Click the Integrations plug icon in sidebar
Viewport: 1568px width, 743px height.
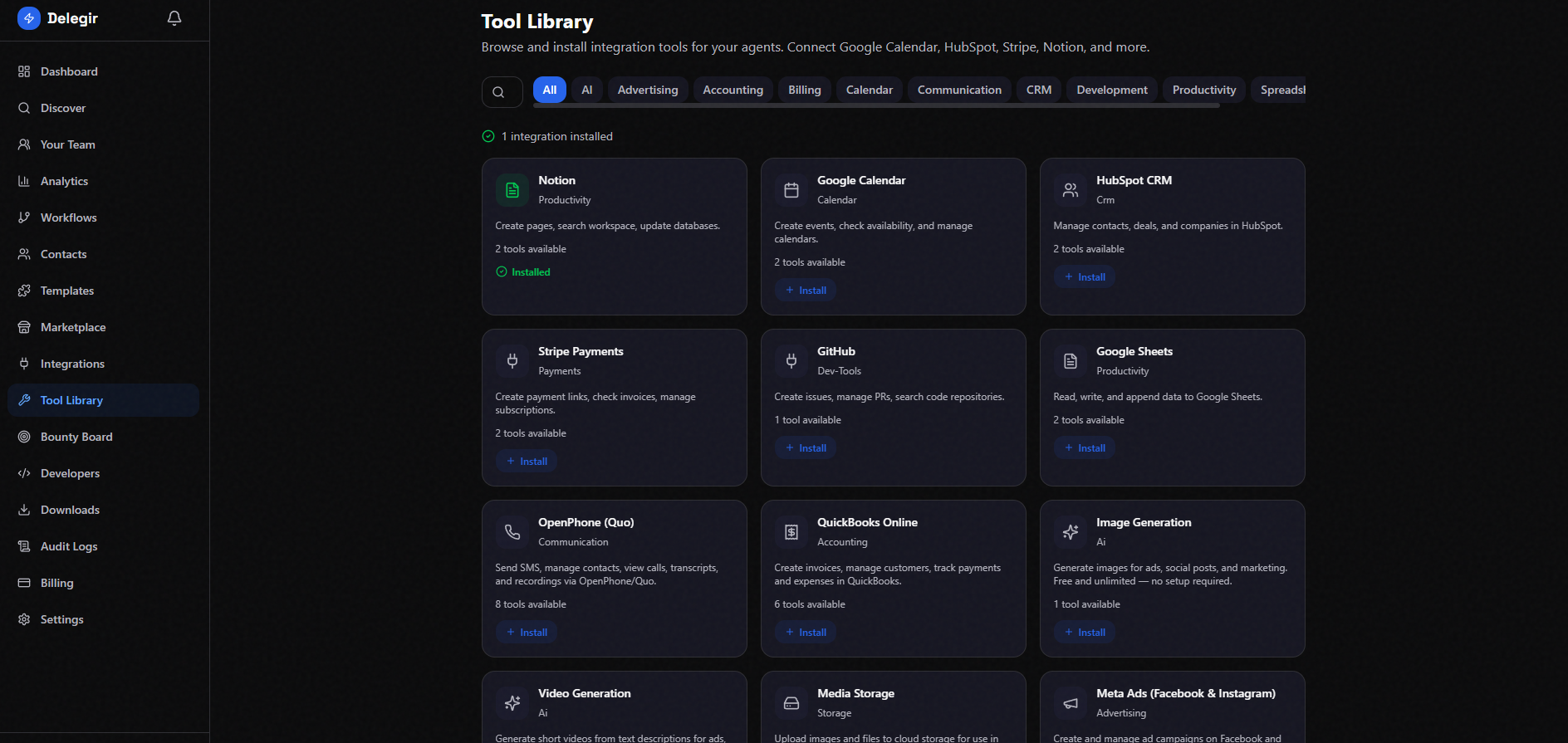coord(24,364)
